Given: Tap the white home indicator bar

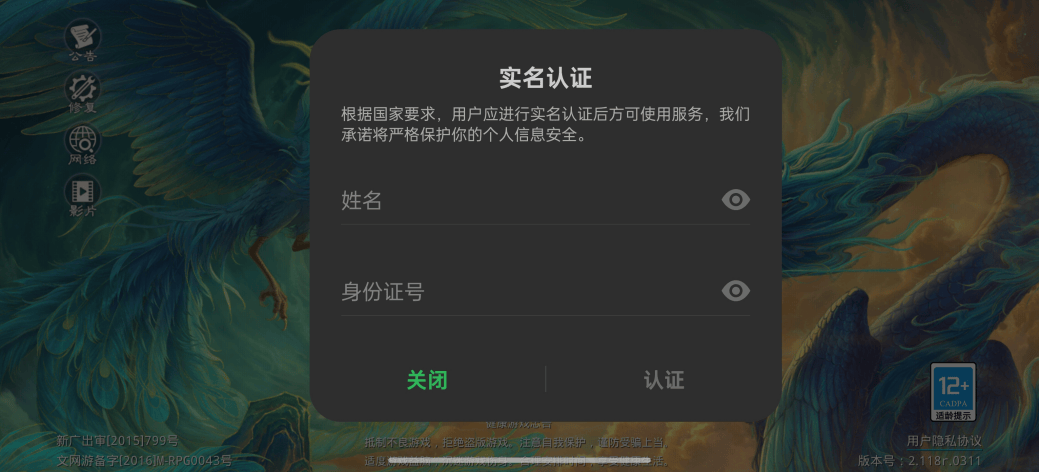Looking at the screenshot, I should (520, 459).
